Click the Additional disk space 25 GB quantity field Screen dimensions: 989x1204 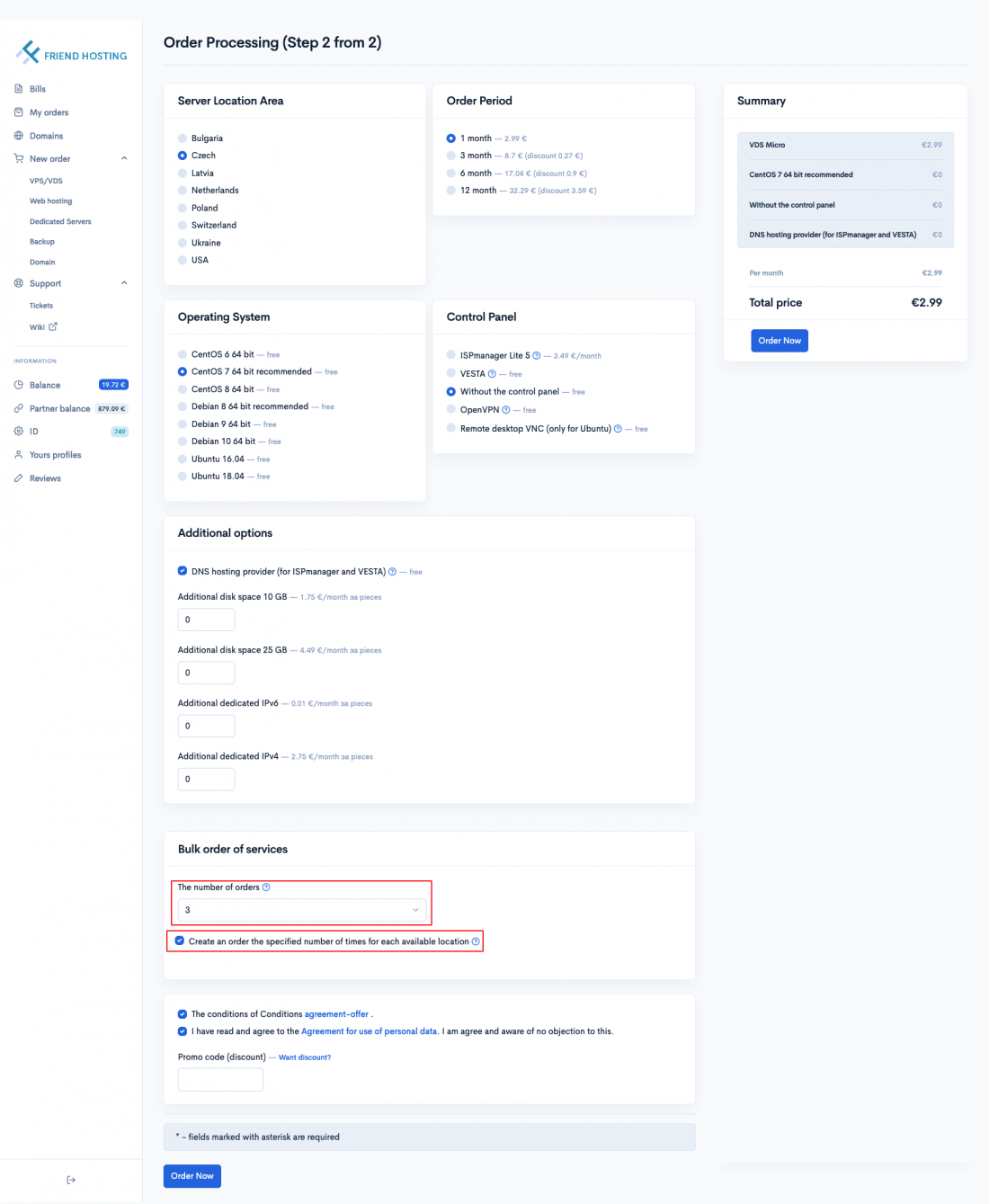pyautogui.click(x=206, y=673)
